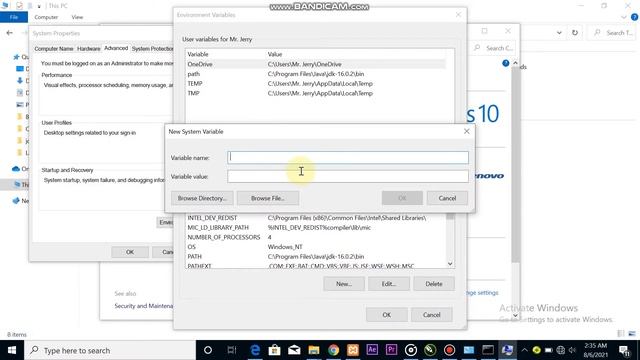Click the Variable value input field
Screen dimensions: 640x360
(x=348, y=176)
